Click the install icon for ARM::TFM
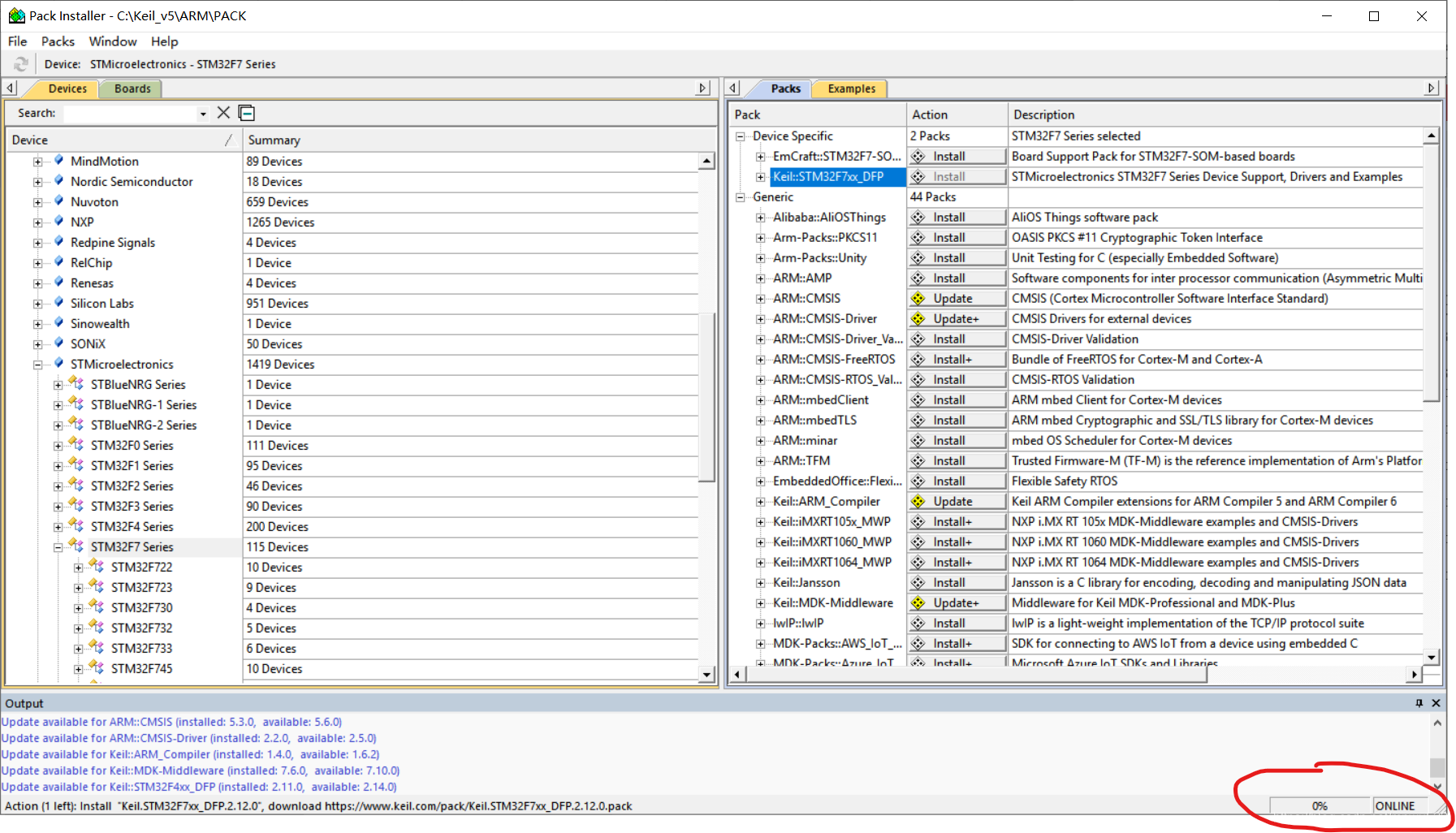The image size is (1456, 833). pos(918,461)
